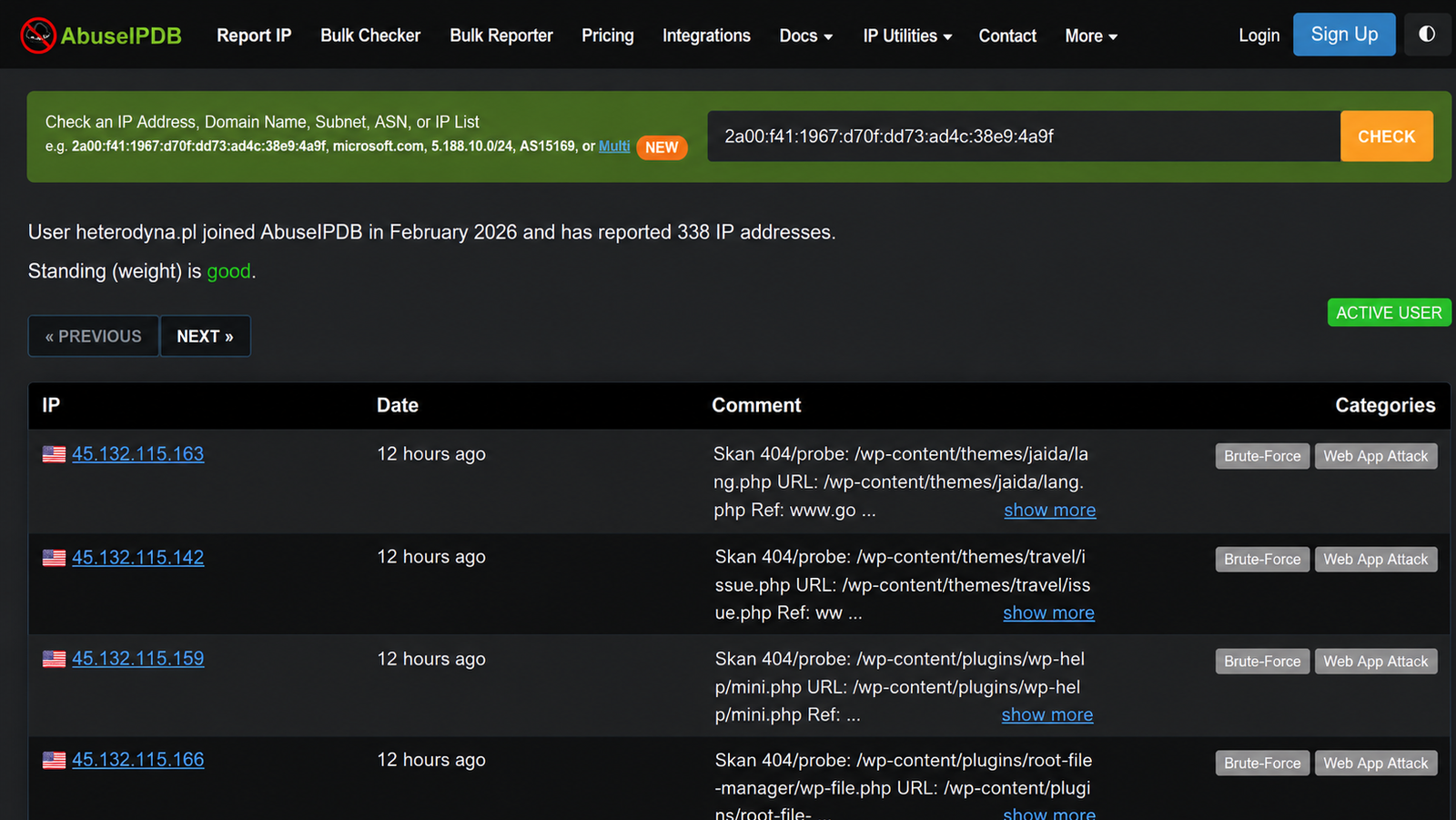Expand the Docs dropdown menu

click(806, 35)
